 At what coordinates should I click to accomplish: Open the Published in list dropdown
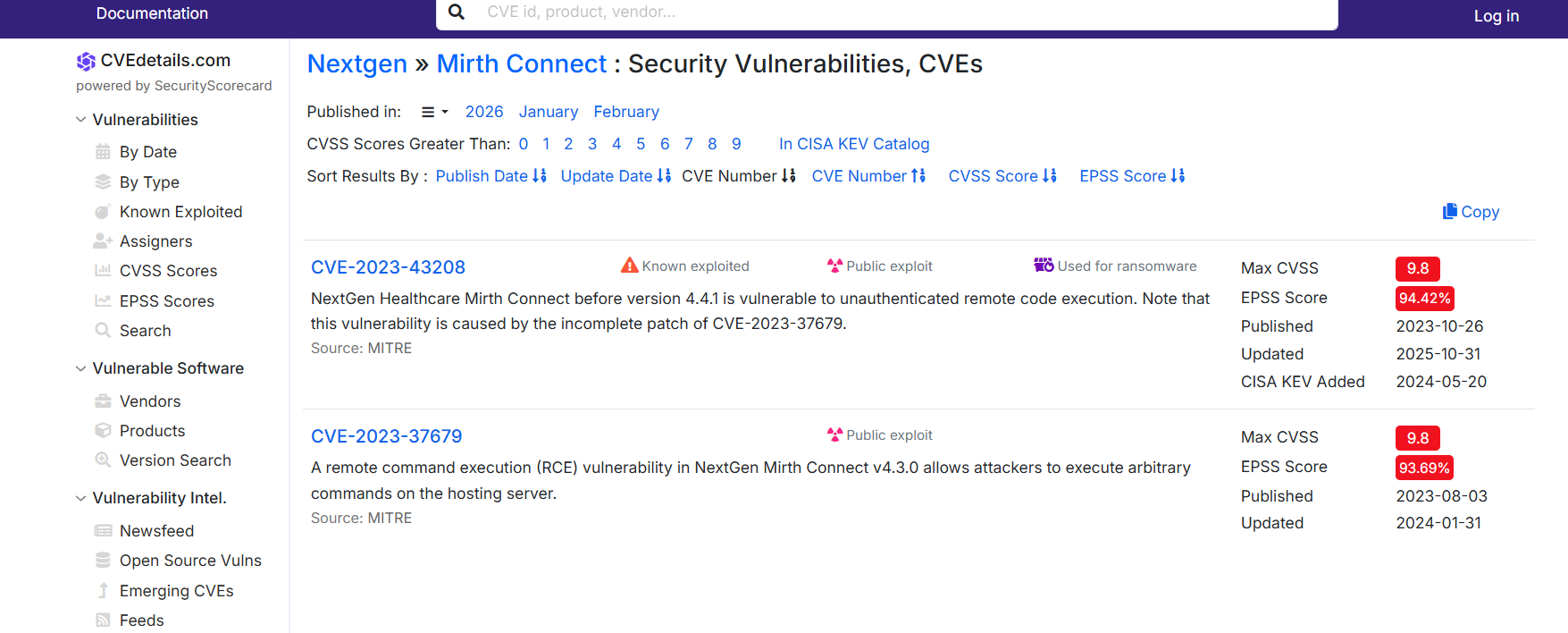point(434,112)
